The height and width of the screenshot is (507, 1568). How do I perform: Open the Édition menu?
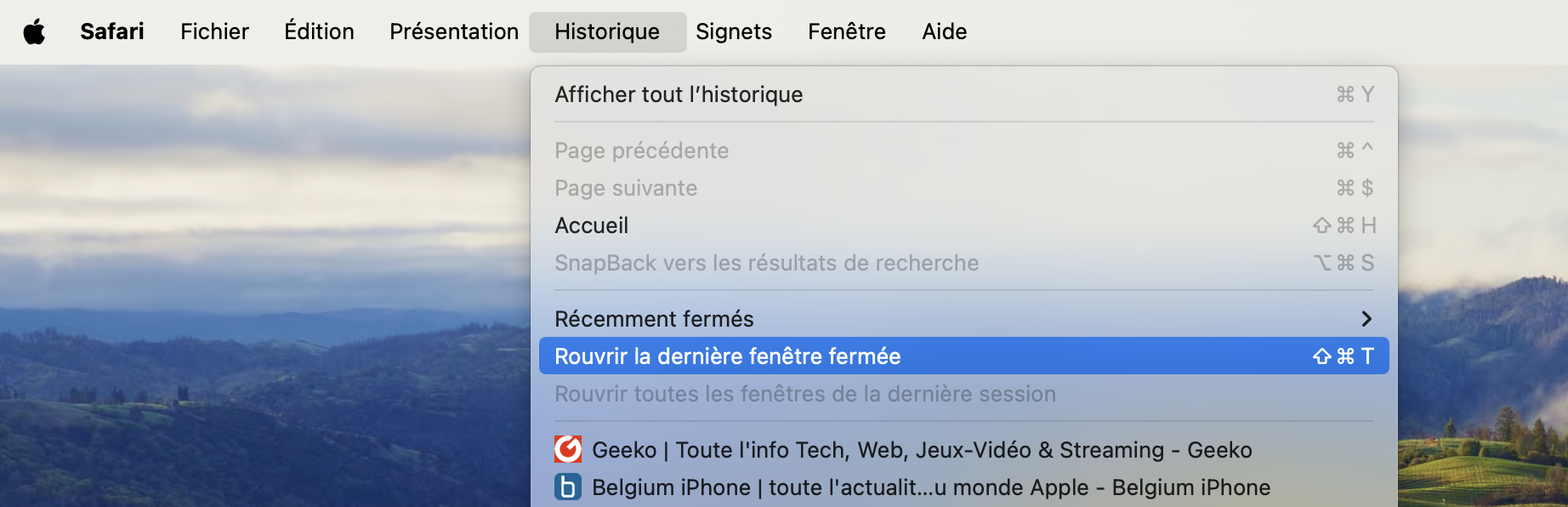tap(319, 32)
